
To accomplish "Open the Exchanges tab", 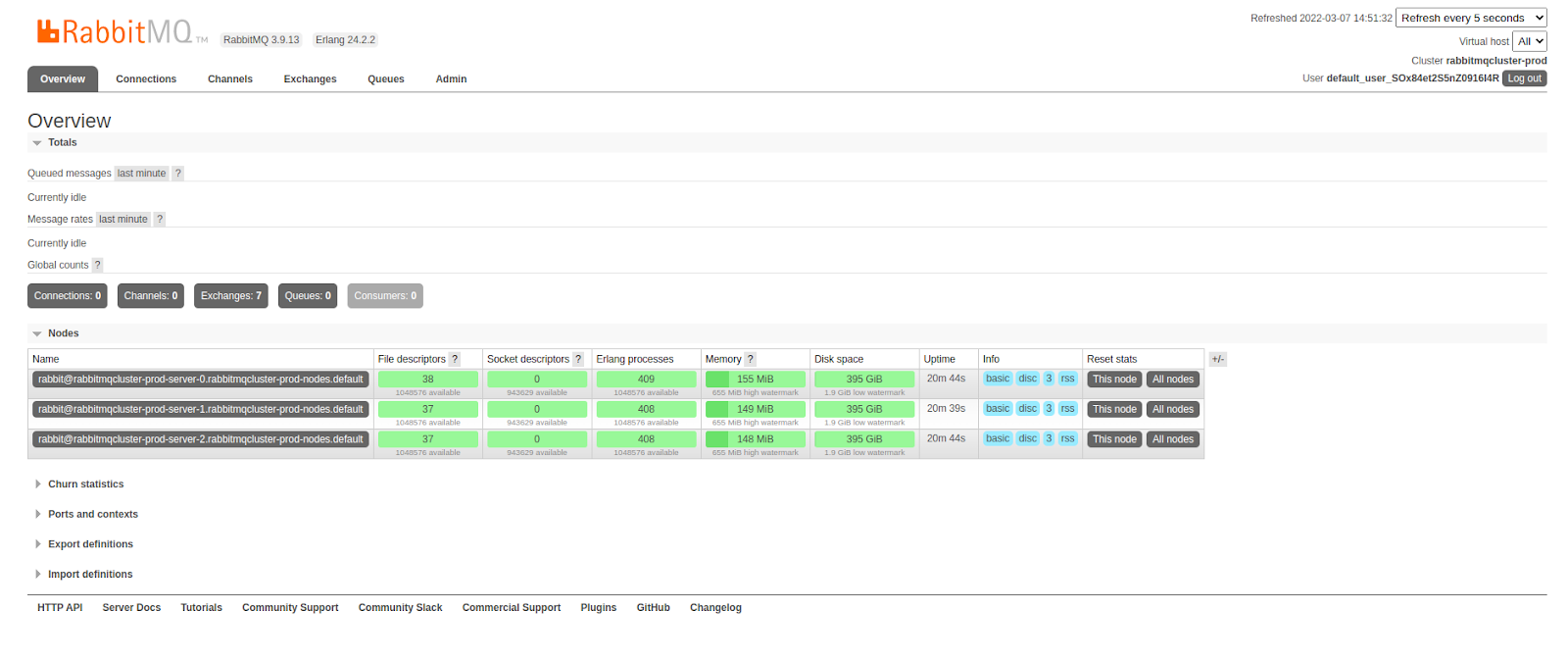I will click(x=311, y=78).
